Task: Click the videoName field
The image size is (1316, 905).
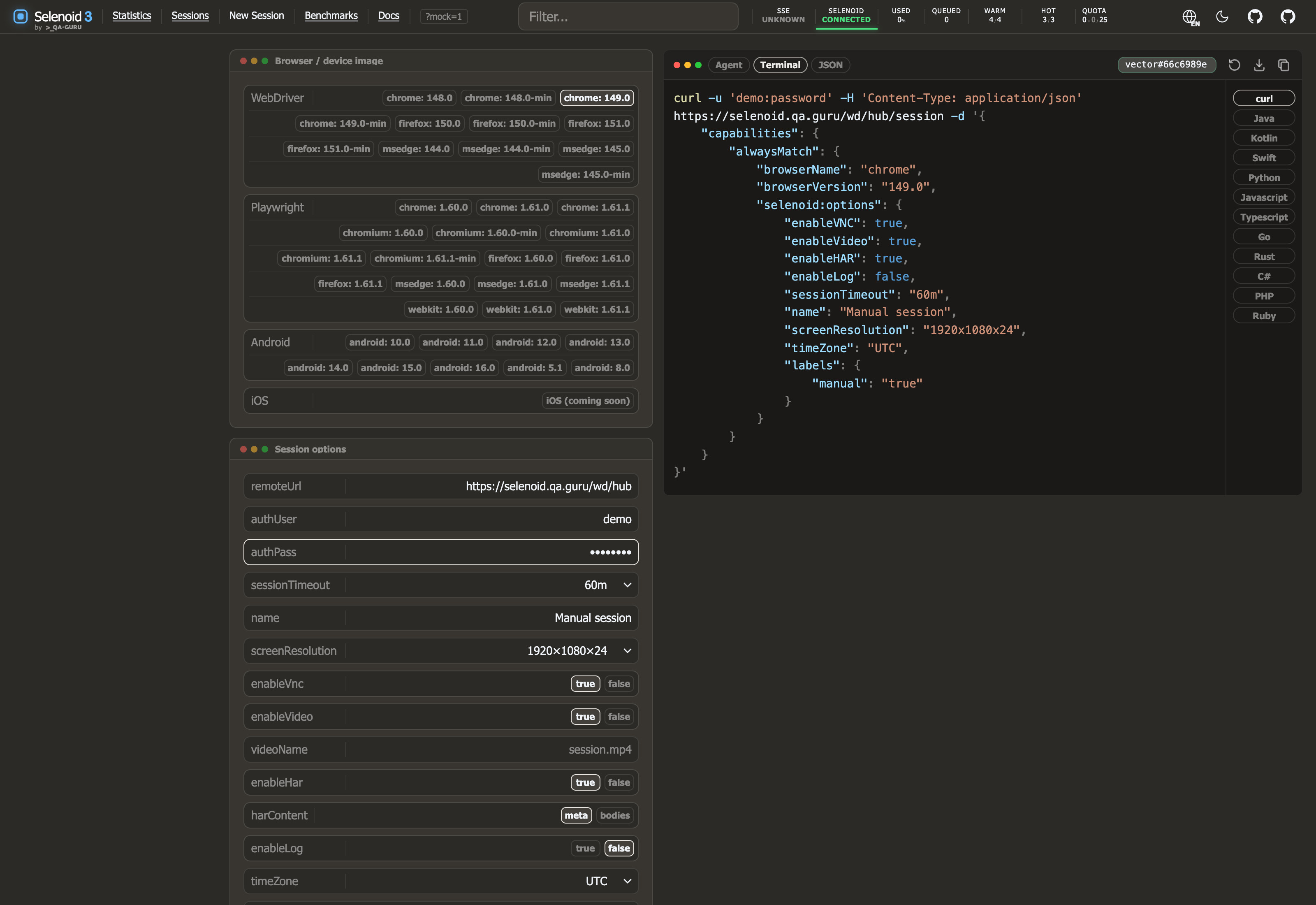Action: click(441, 750)
